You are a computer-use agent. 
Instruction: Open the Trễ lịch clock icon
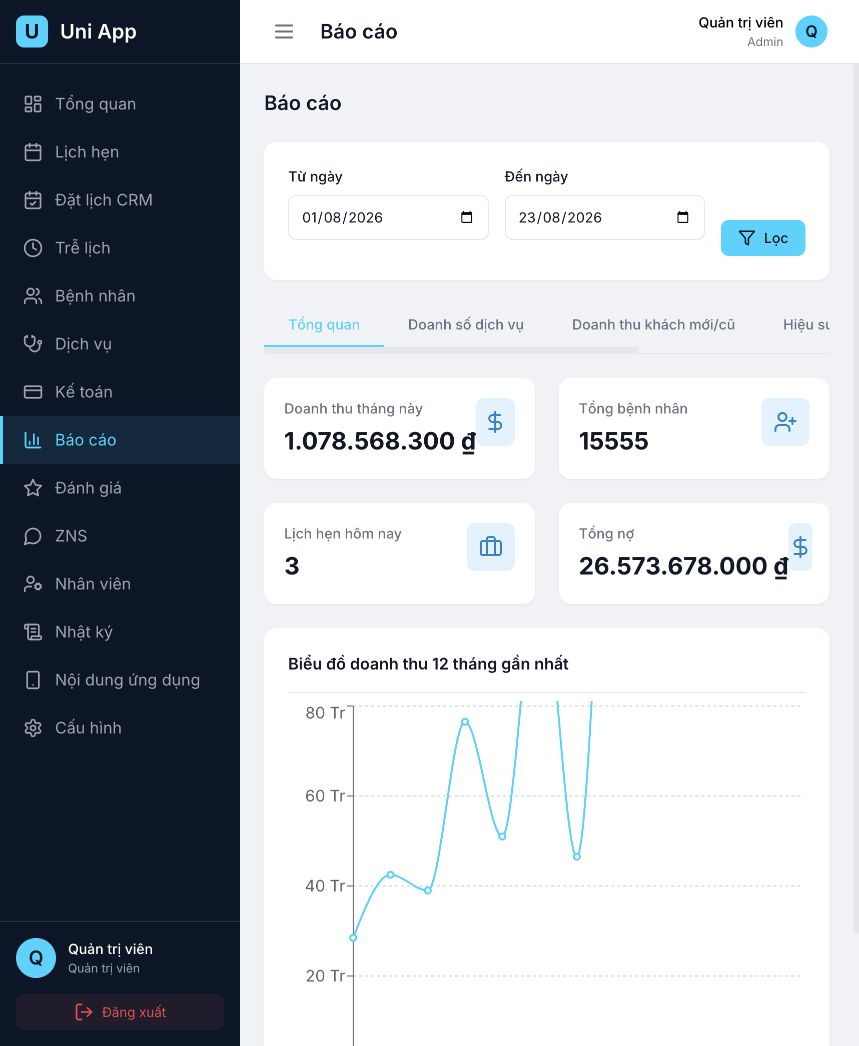tap(33, 248)
